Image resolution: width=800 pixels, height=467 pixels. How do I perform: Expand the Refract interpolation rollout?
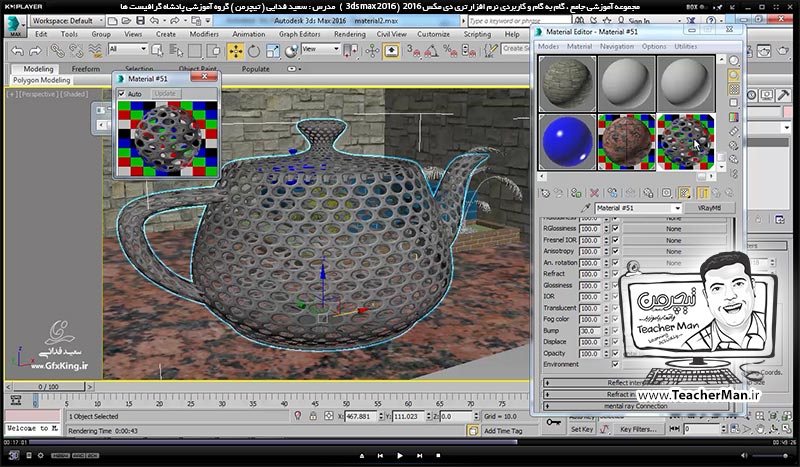(x=637, y=395)
